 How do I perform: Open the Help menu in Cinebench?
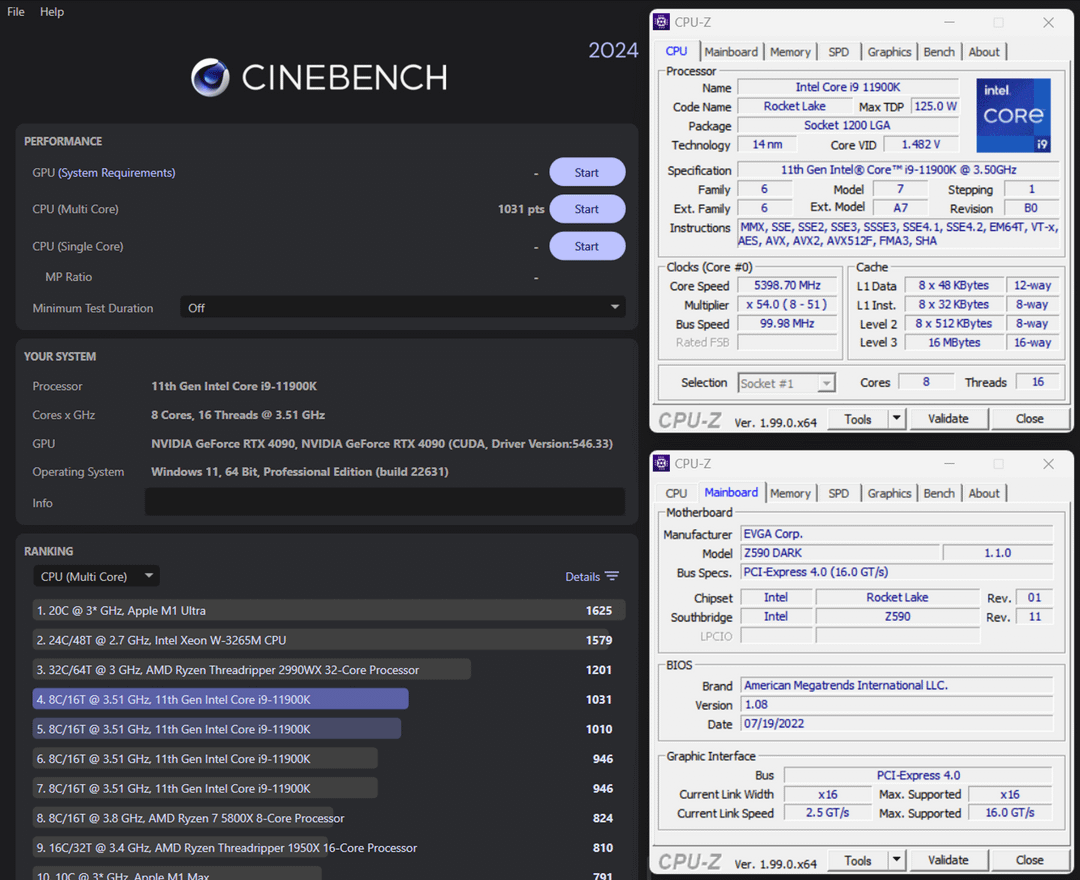(x=52, y=12)
